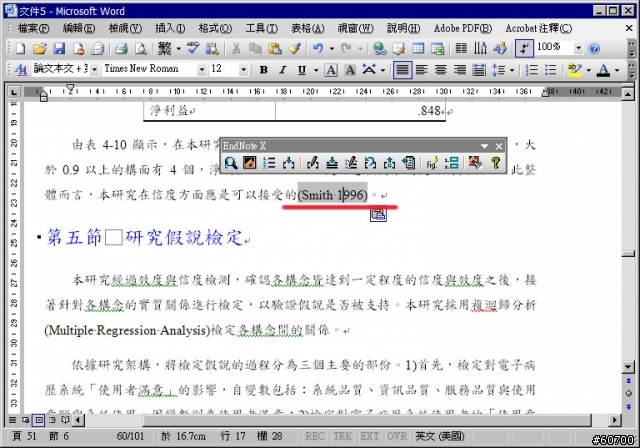Click the Paste Options smart tag
The width and height of the screenshot is (640, 448).
coord(378,214)
